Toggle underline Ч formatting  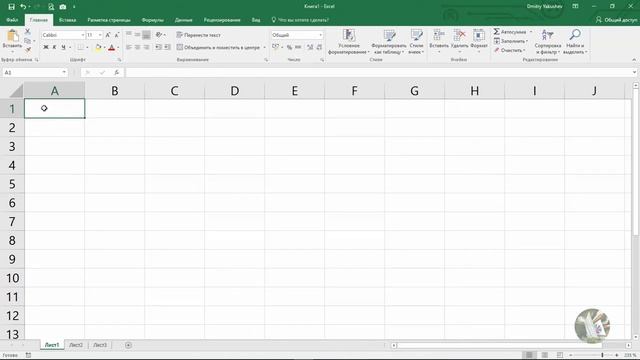coord(64,48)
